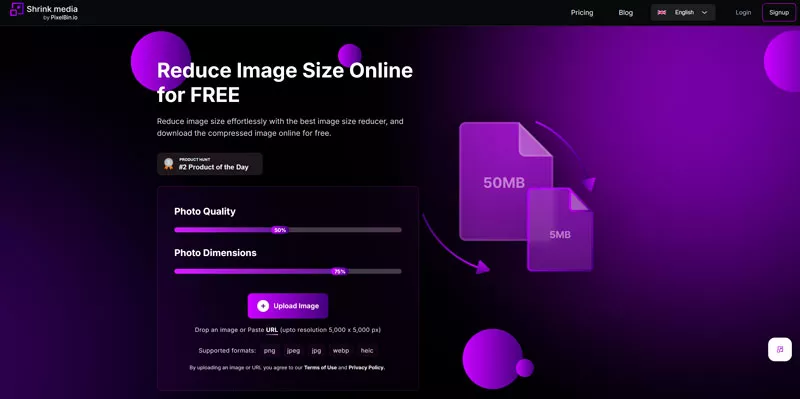
Task: Click the Photo Dimensions label
Action: click(x=215, y=253)
